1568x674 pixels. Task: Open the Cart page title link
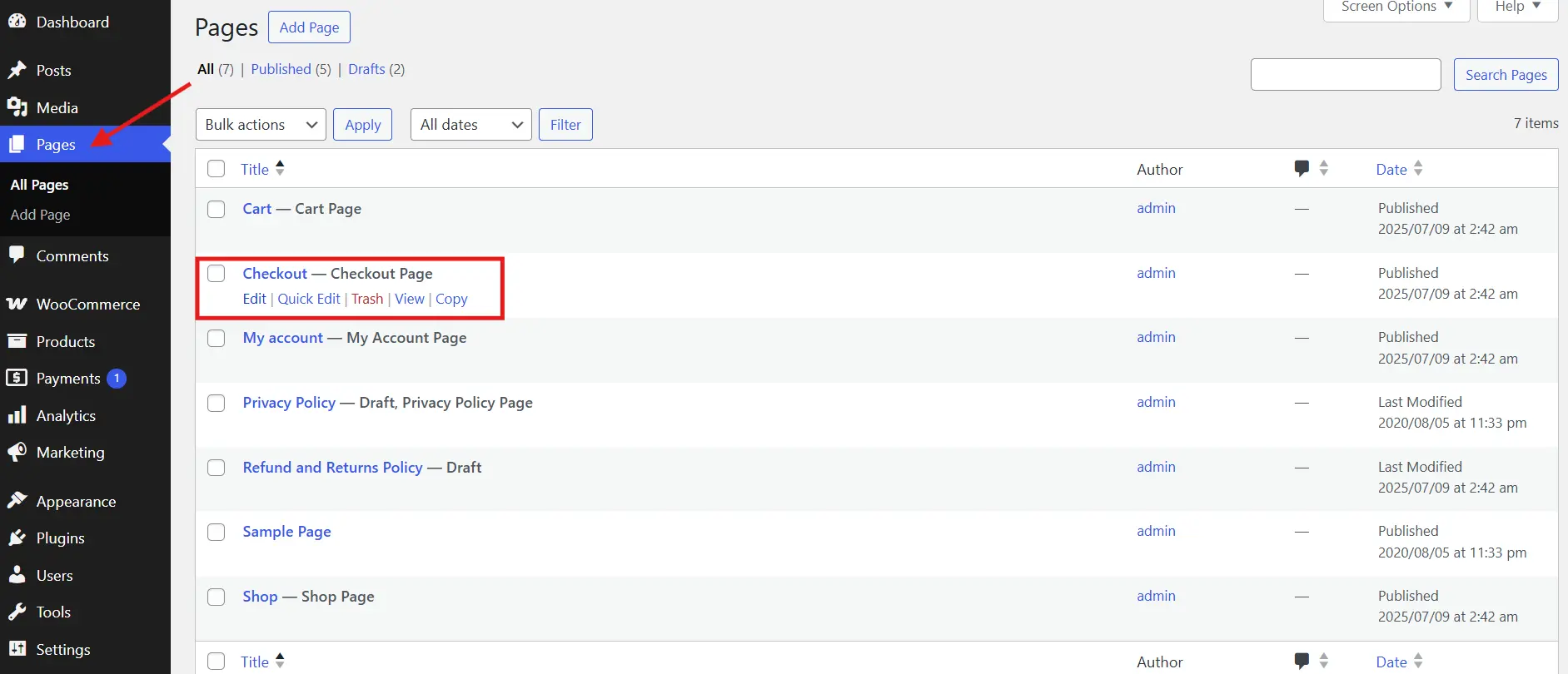tap(257, 209)
